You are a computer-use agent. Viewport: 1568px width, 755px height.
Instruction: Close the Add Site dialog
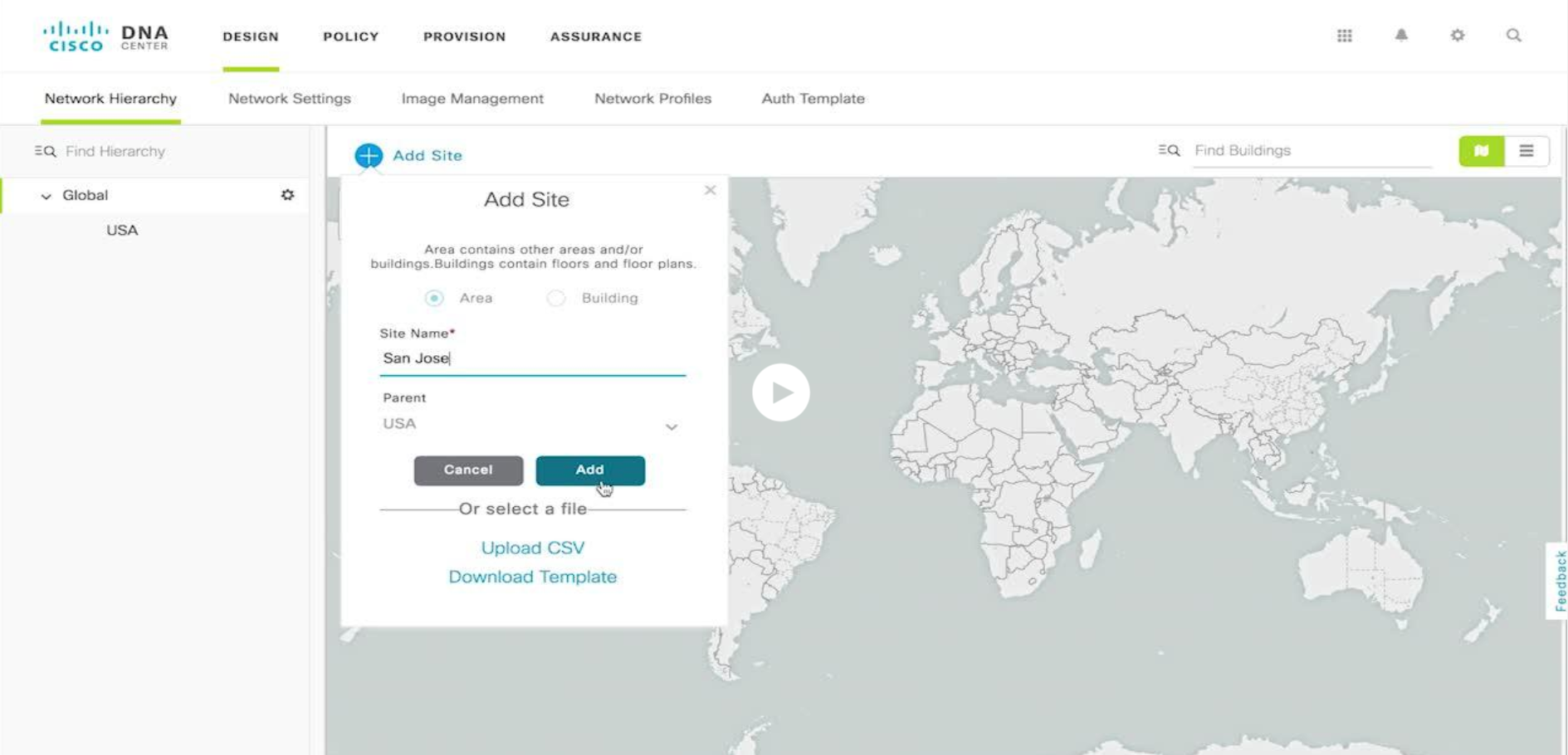coord(710,190)
